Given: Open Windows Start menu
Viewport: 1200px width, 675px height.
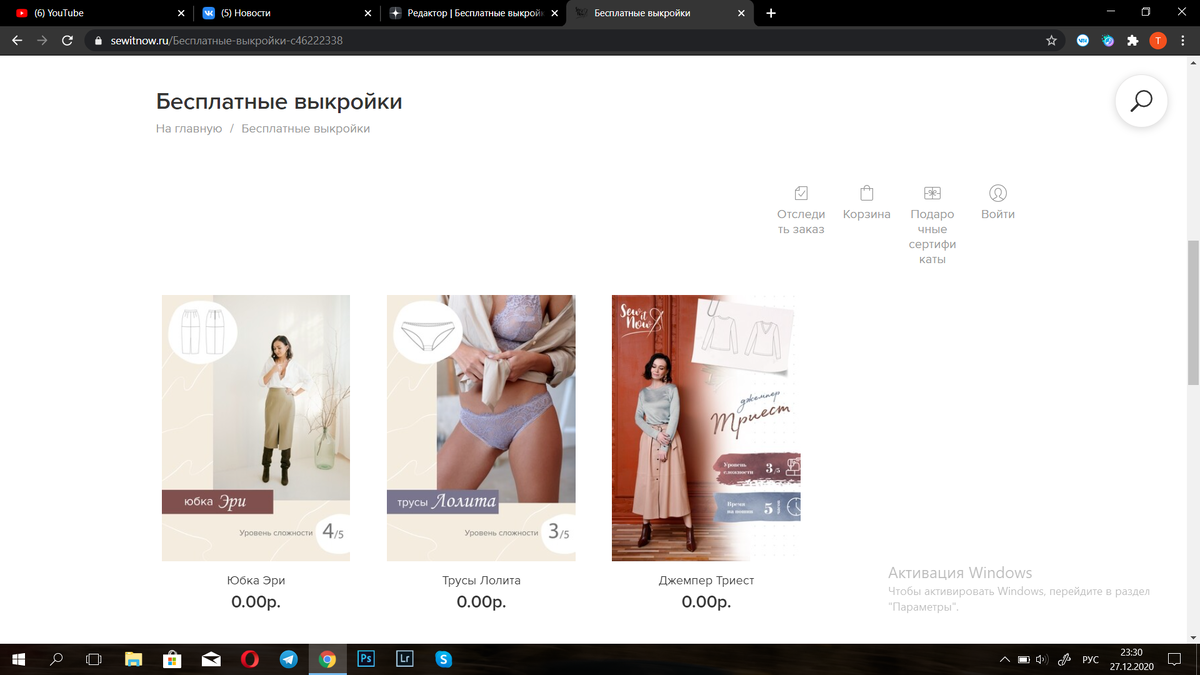Looking at the screenshot, I should tap(18, 660).
